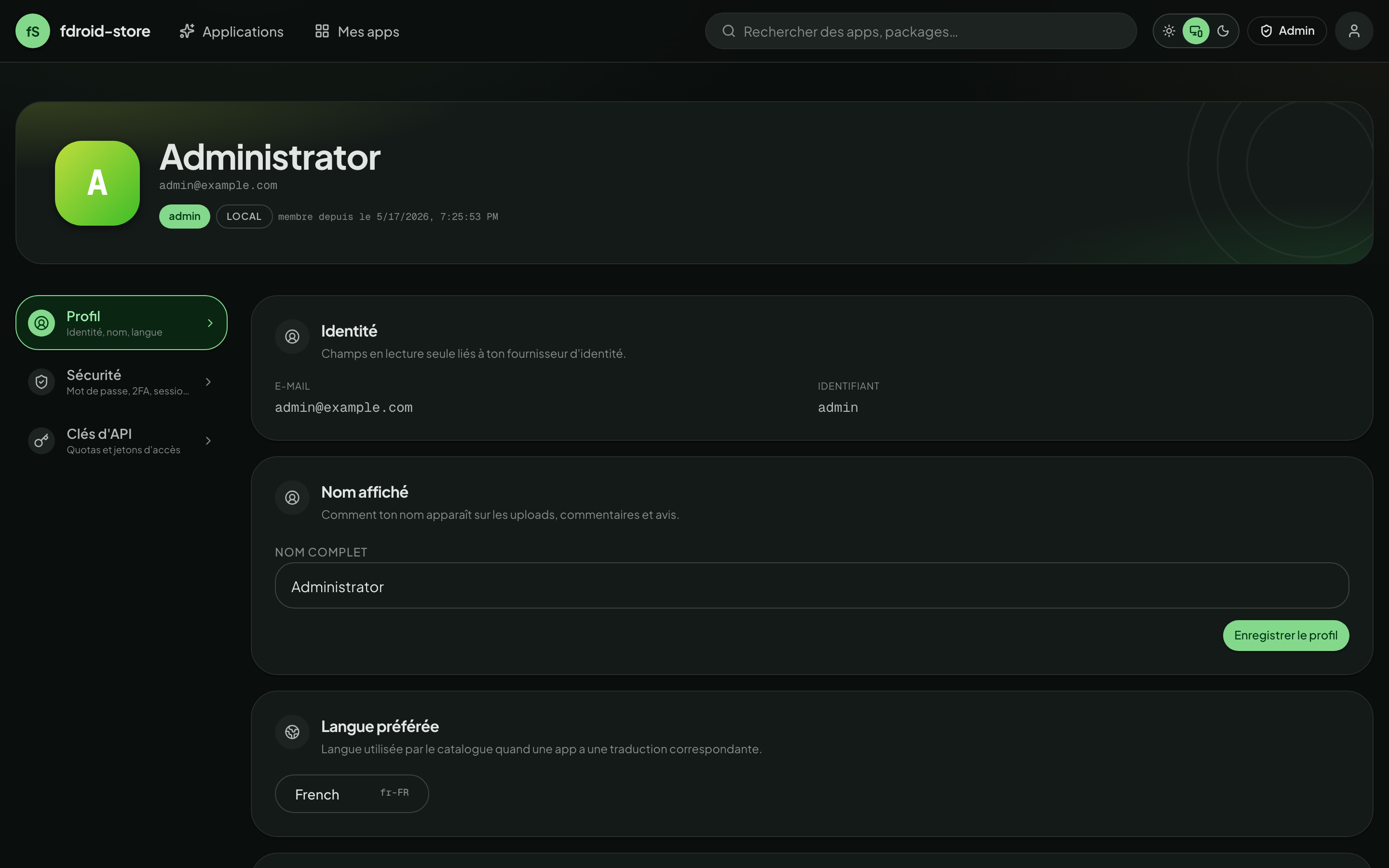Screen dimensions: 1389x868
Task: Click the magnifier icon in search bar
Action: [728, 31]
